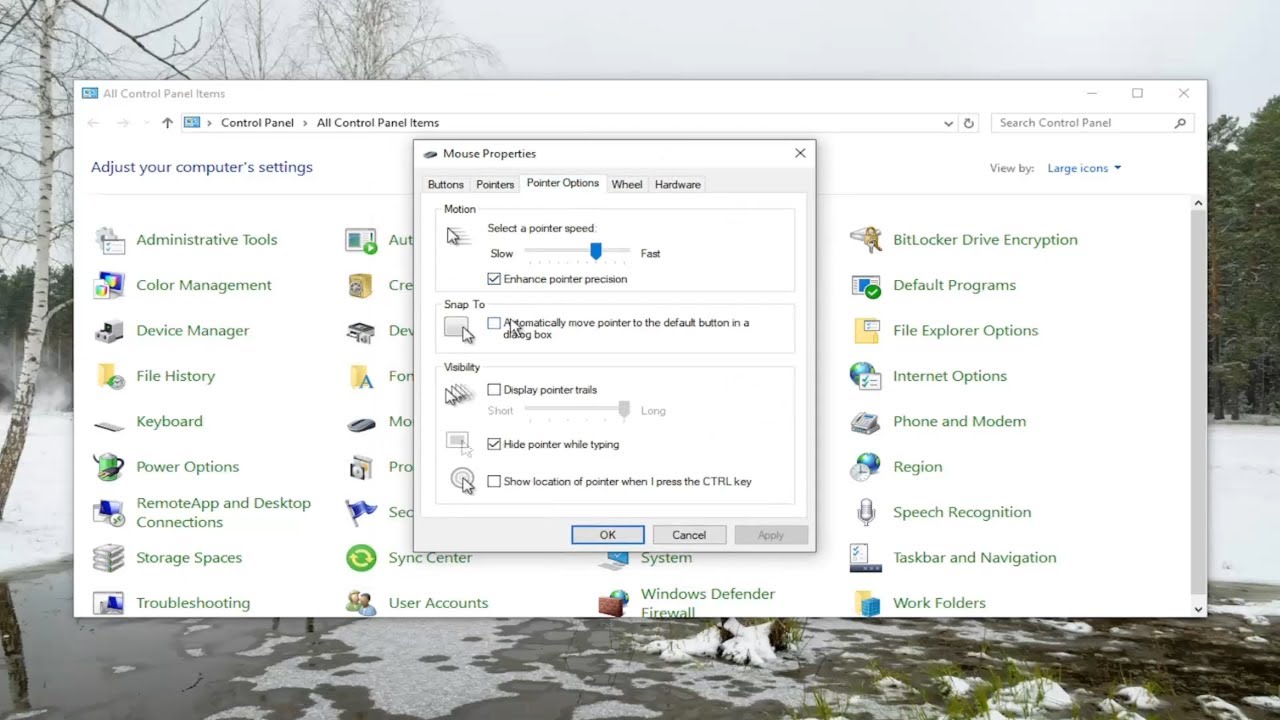Screen dimensions: 1280x720
Task: Click the Control Panel breadcrumb link
Action: pyautogui.click(x=257, y=123)
